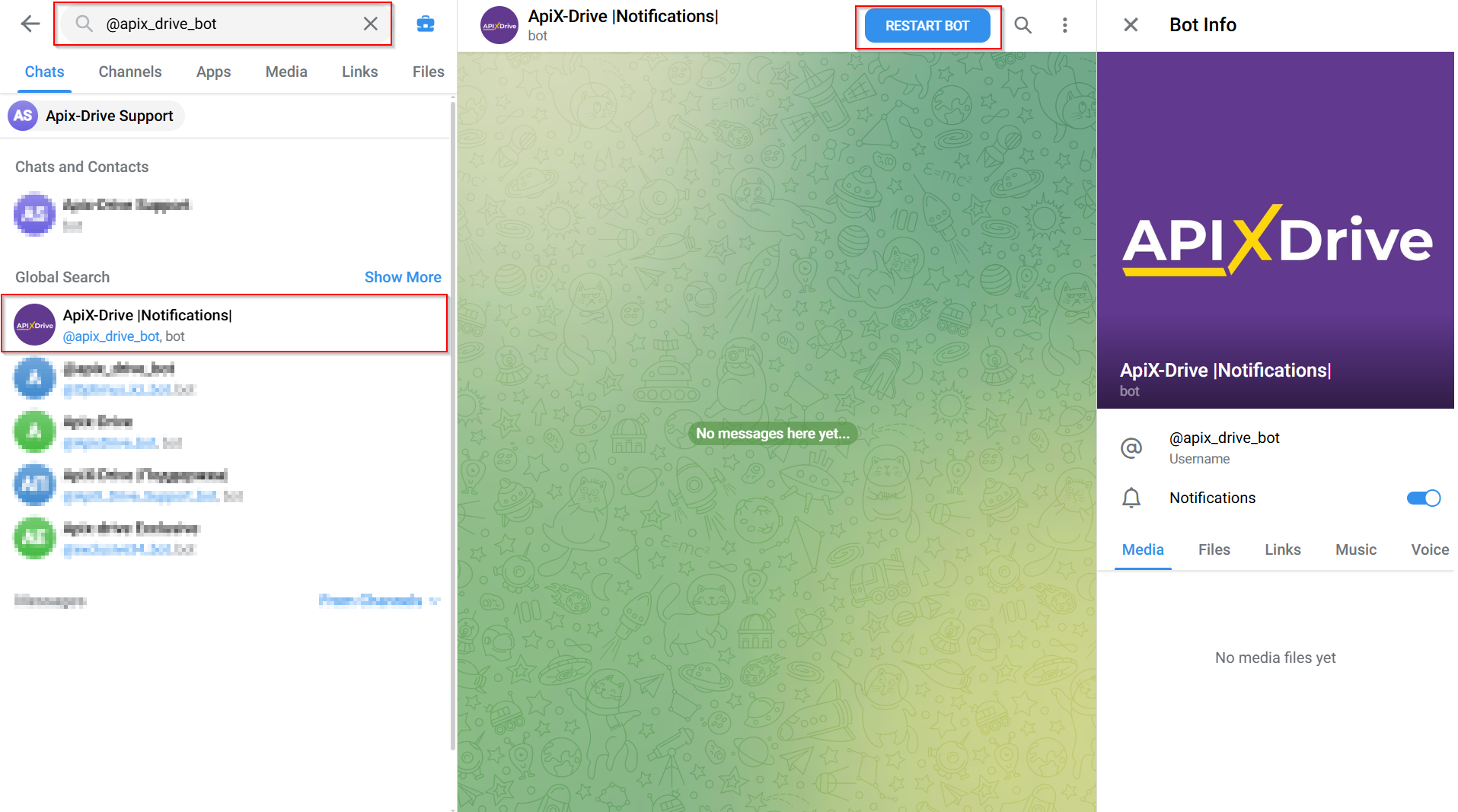Viewport: 1458px width, 812px height.
Task: Click the back arrow in search panel
Action: pyautogui.click(x=30, y=24)
